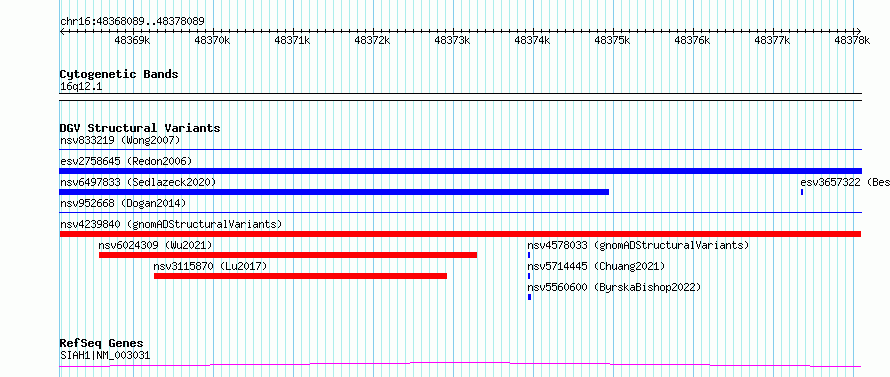
Task: Open the nsv6497833 (Sedlazeck2020) label
Action: tap(138, 182)
